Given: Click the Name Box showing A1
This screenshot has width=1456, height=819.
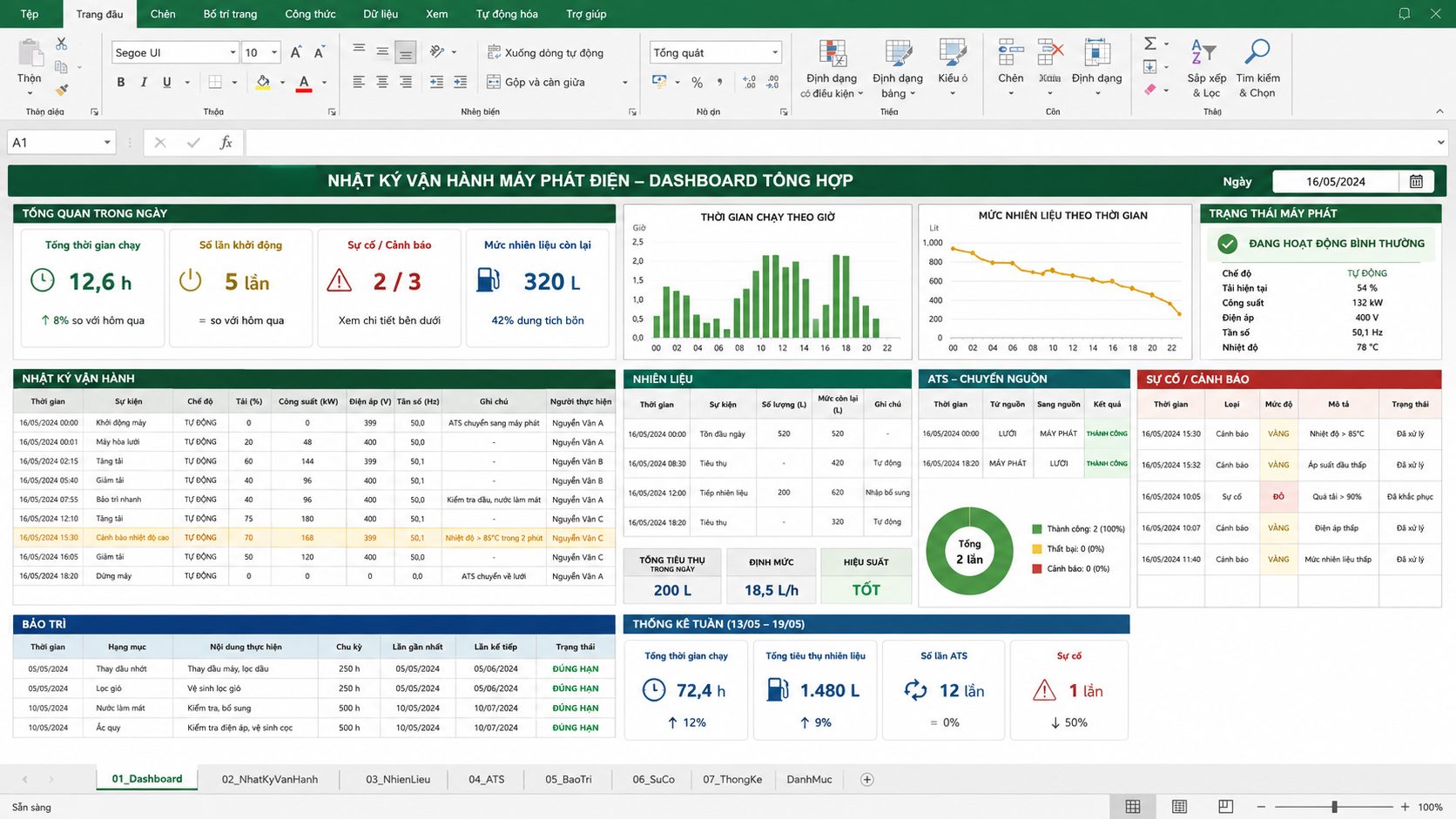Looking at the screenshot, I should point(61,143).
